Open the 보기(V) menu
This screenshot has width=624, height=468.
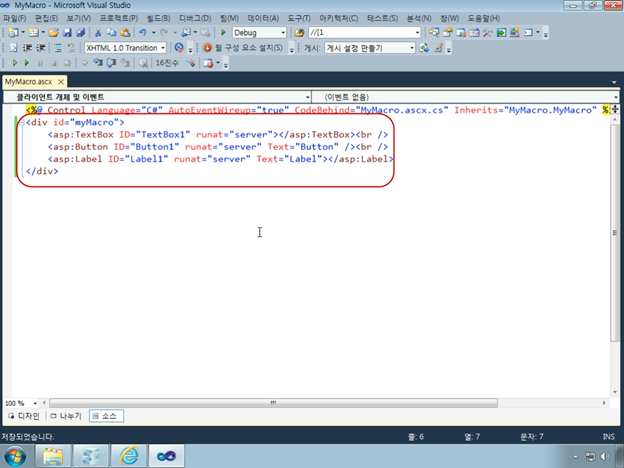78,18
